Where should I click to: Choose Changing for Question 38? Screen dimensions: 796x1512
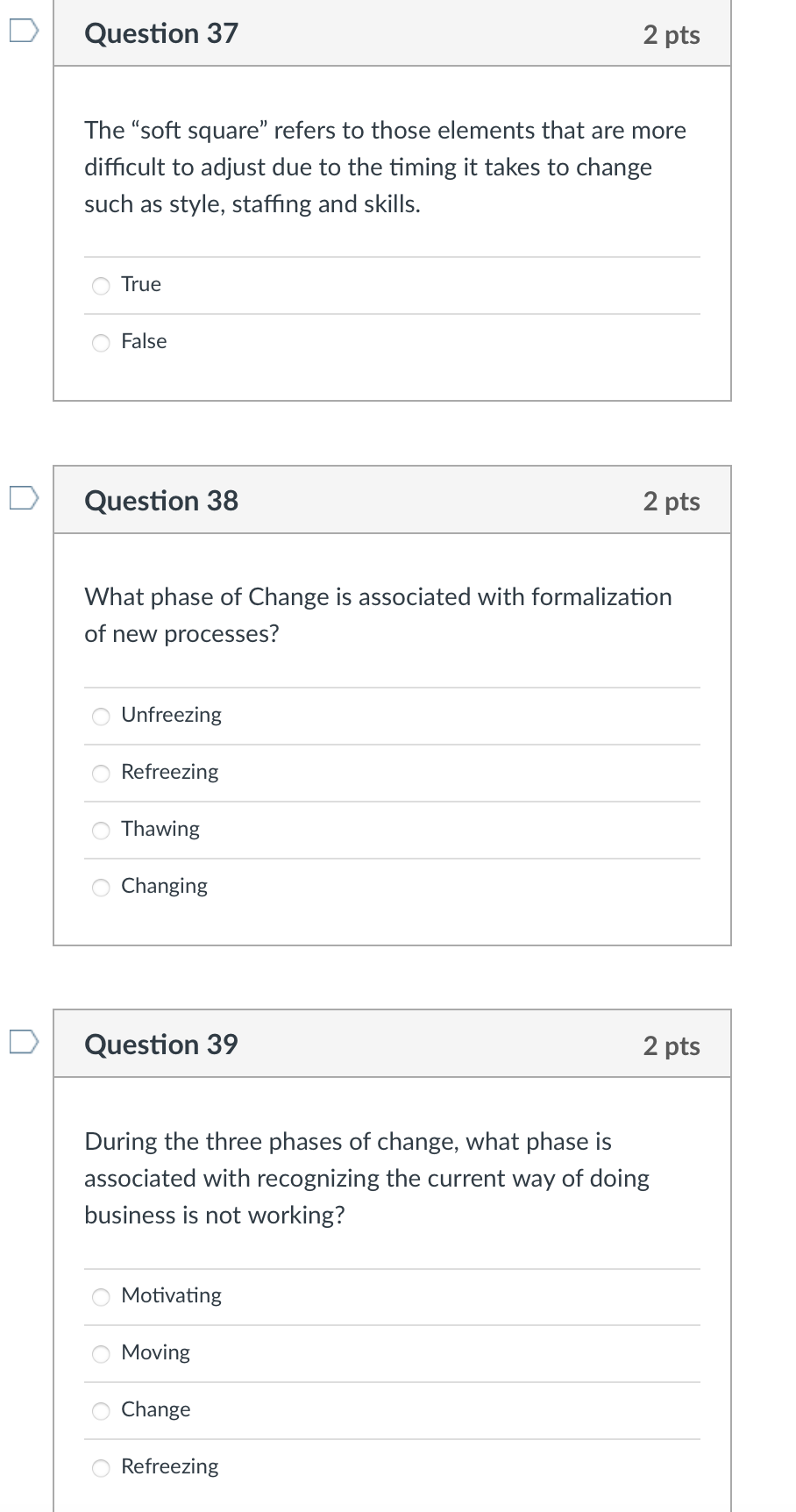101,888
